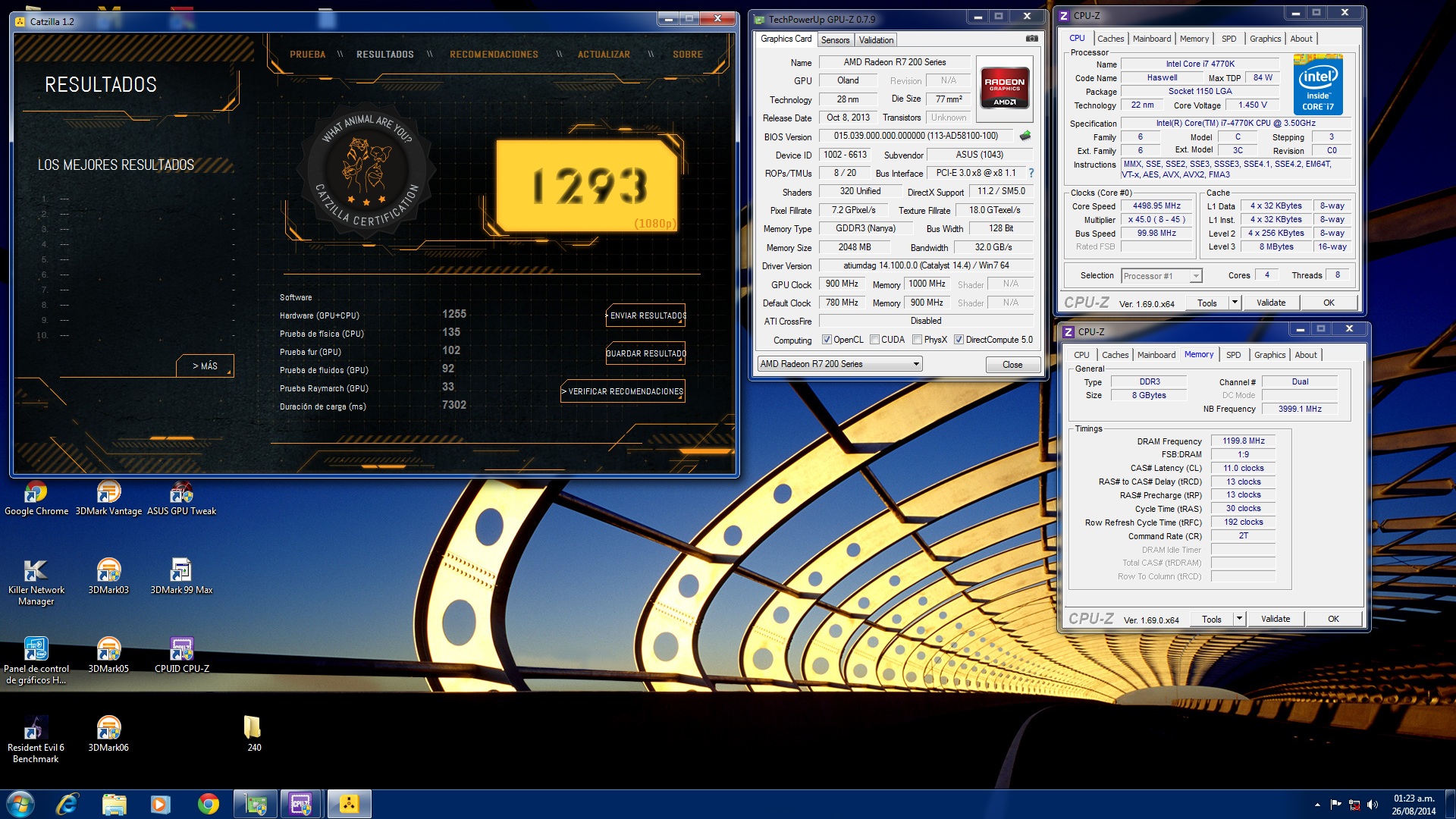Image resolution: width=1456 pixels, height=819 pixels.
Task: Open volume control in system tray
Action: tap(1372, 805)
